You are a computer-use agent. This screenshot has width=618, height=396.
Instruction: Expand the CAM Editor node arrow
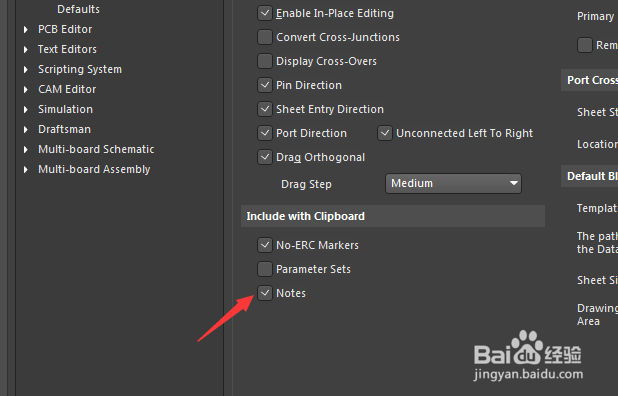pyautogui.click(x=26, y=90)
